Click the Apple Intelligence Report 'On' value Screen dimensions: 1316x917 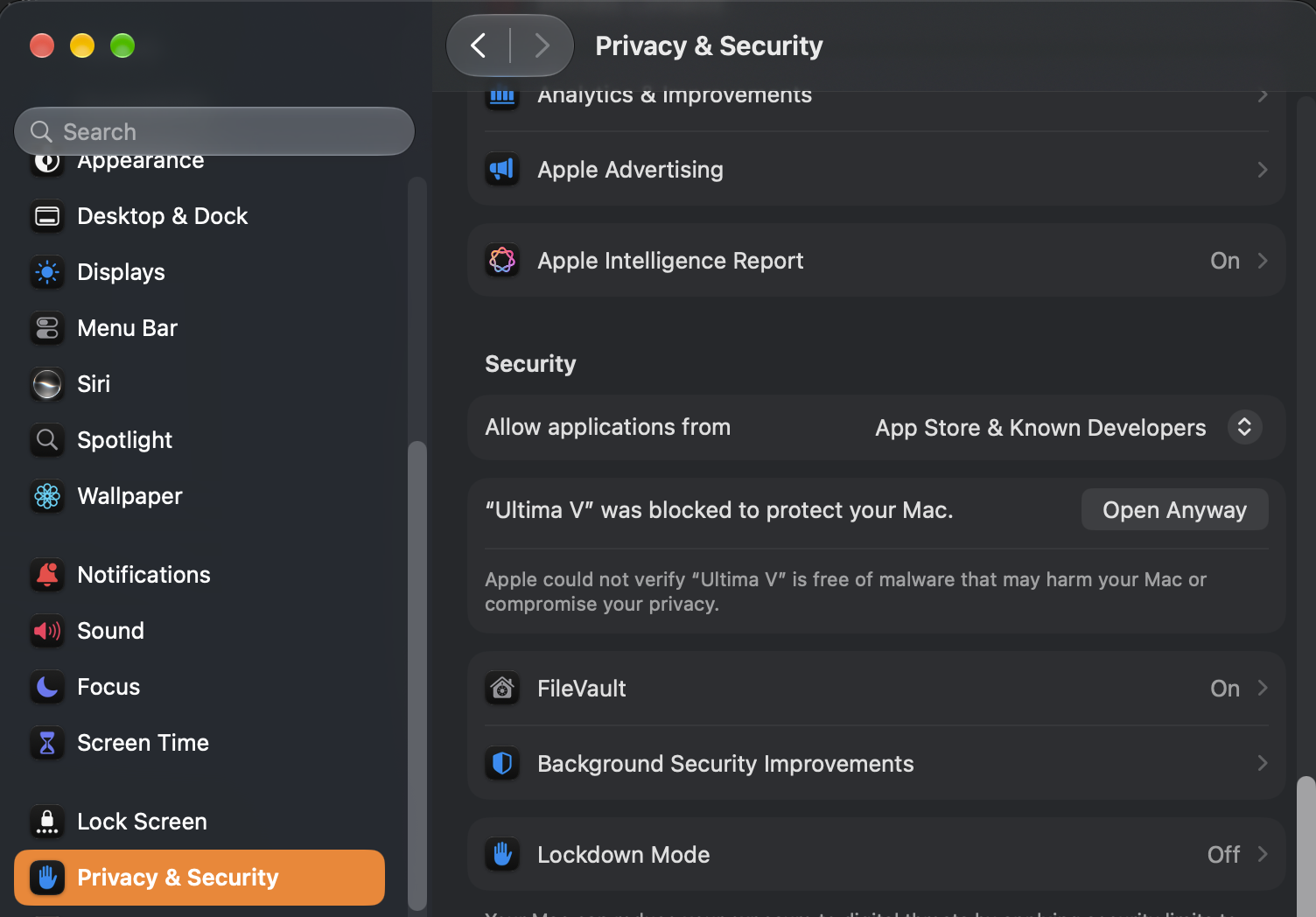(x=1225, y=261)
